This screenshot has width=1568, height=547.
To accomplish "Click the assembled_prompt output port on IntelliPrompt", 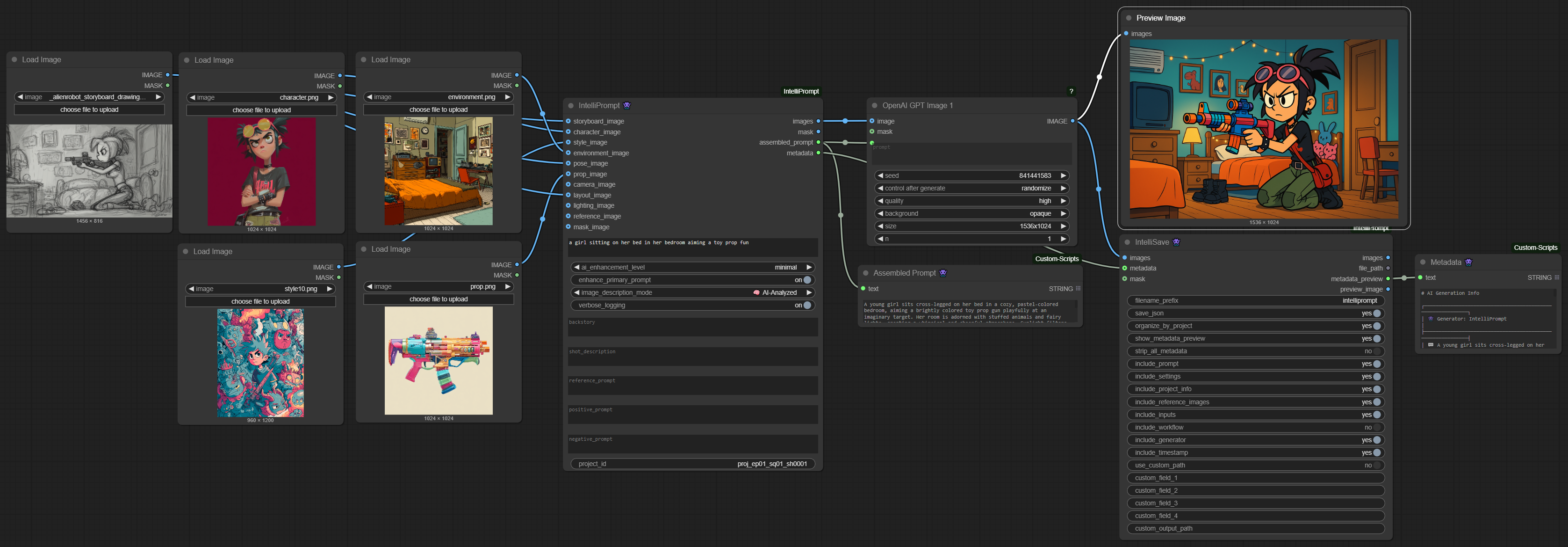I will tap(818, 143).
